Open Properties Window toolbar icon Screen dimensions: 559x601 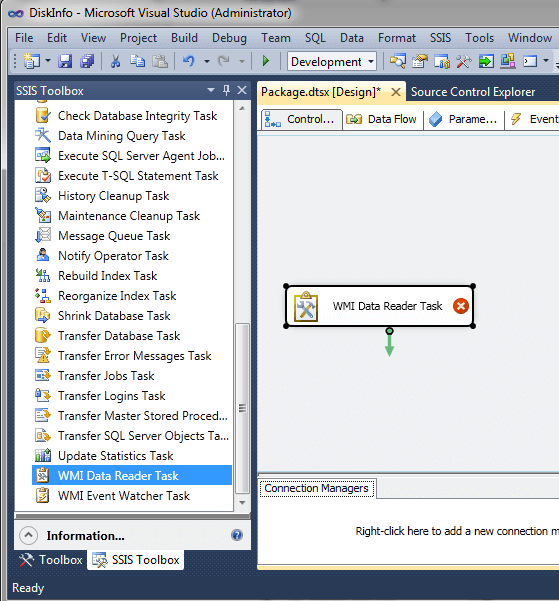[420, 61]
